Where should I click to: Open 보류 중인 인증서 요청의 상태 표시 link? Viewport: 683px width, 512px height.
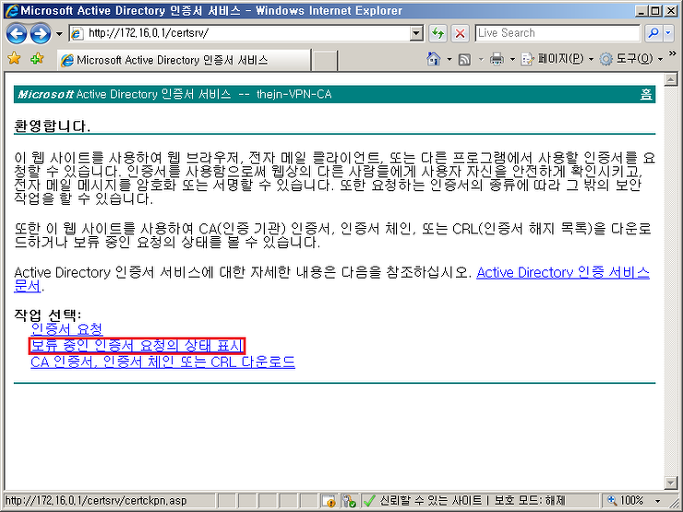click(x=136, y=346)
